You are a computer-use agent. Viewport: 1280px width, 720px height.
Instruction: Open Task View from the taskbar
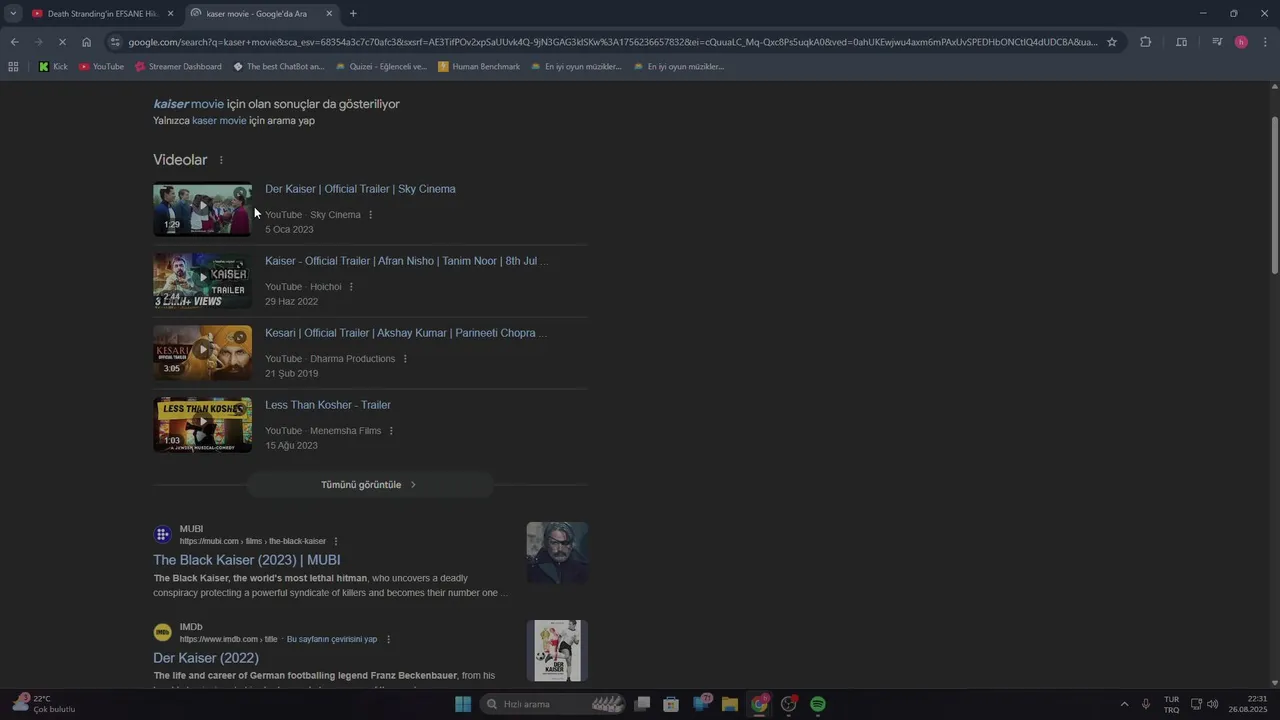(642, 704)
